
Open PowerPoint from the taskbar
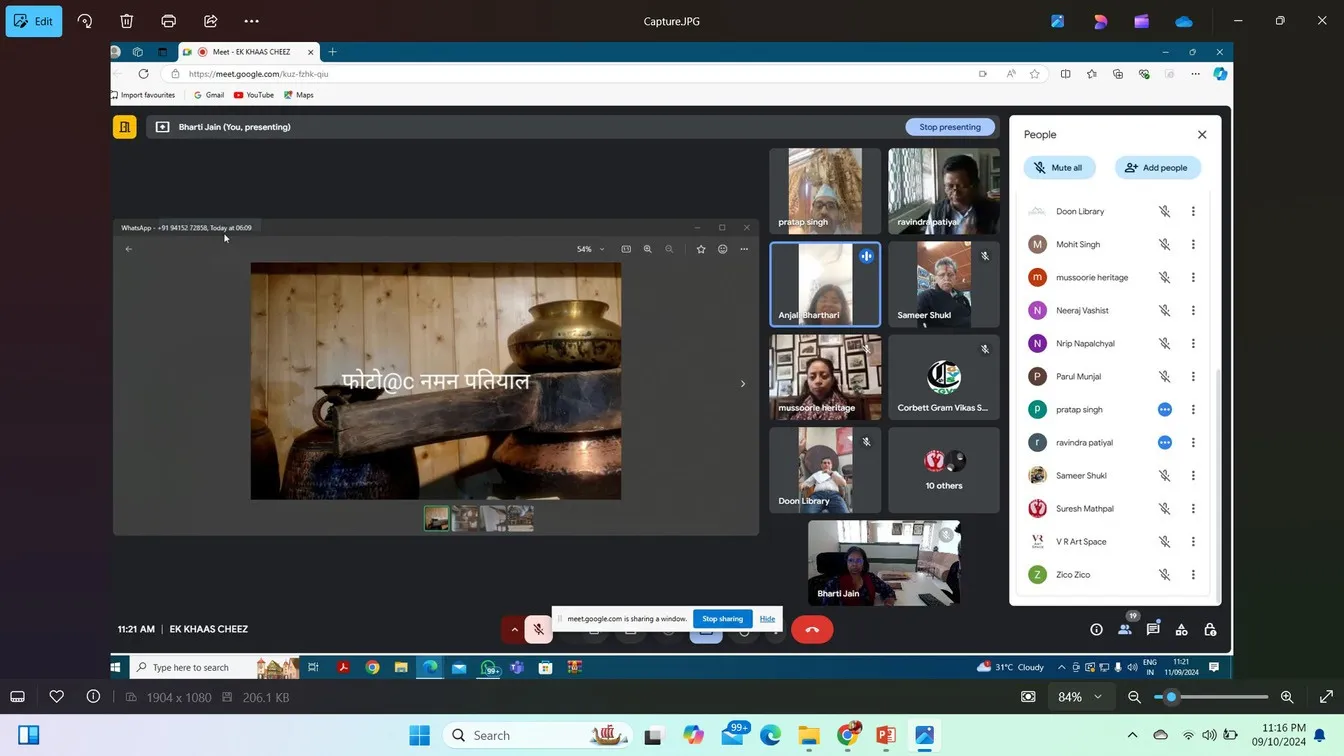886,736
